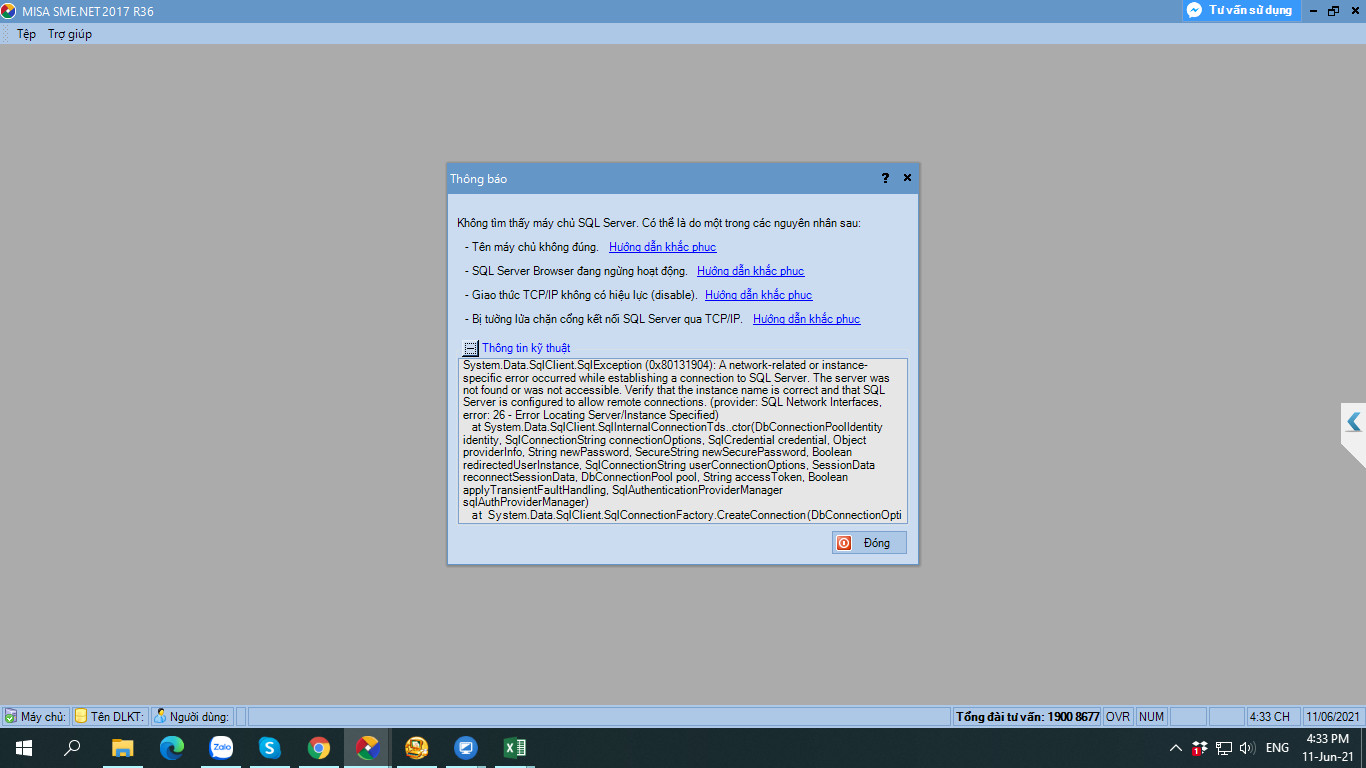Image resolution: width=1366 pixels, height=768 pixels.
Task: Click the Máy chủ status bar icon
Action: [x=11, y=717]
